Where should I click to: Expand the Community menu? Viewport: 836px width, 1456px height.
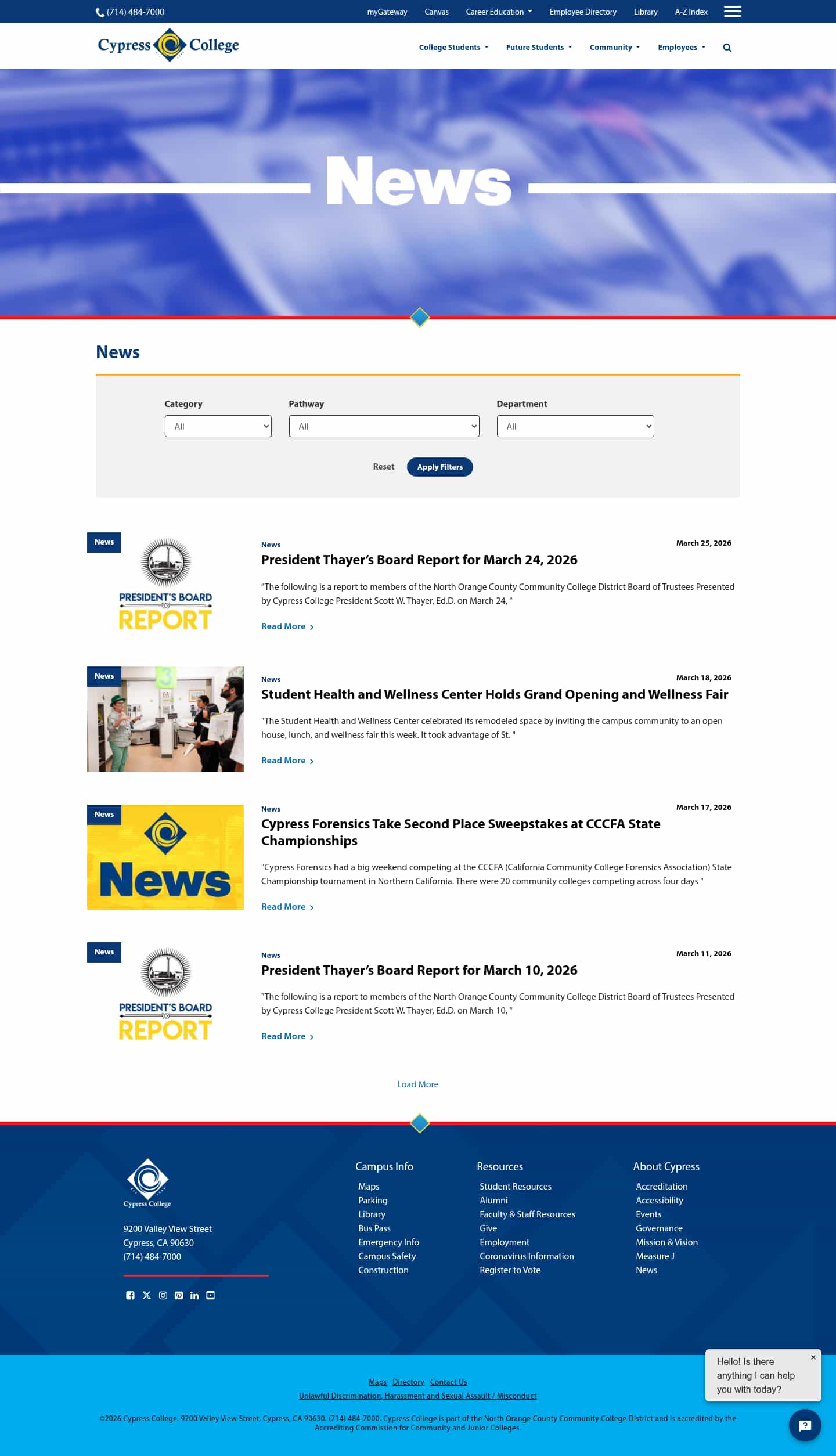pyautogui.click(x=615, y=48)
